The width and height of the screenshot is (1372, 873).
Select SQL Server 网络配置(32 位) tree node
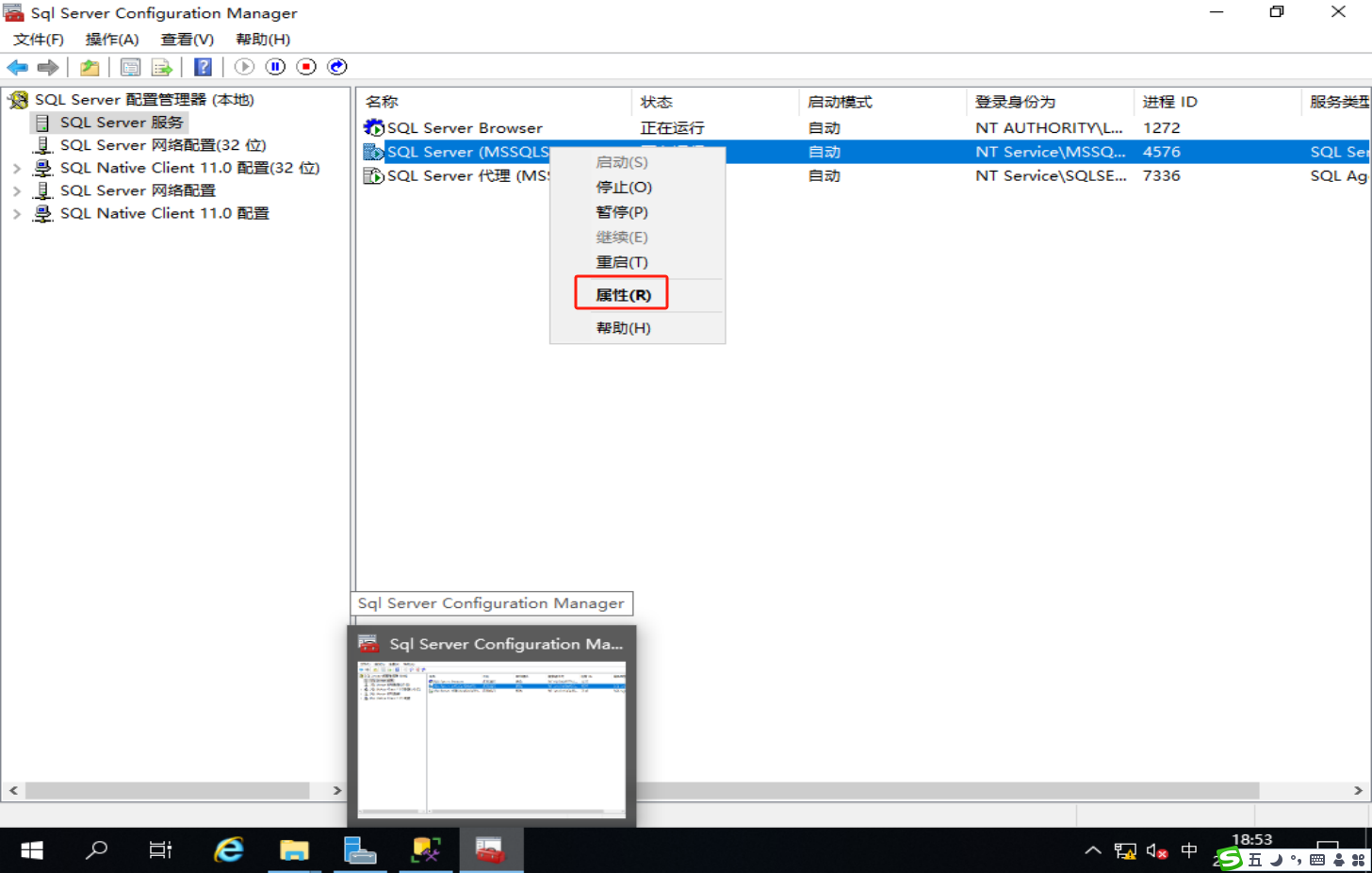tap(163, 144)
